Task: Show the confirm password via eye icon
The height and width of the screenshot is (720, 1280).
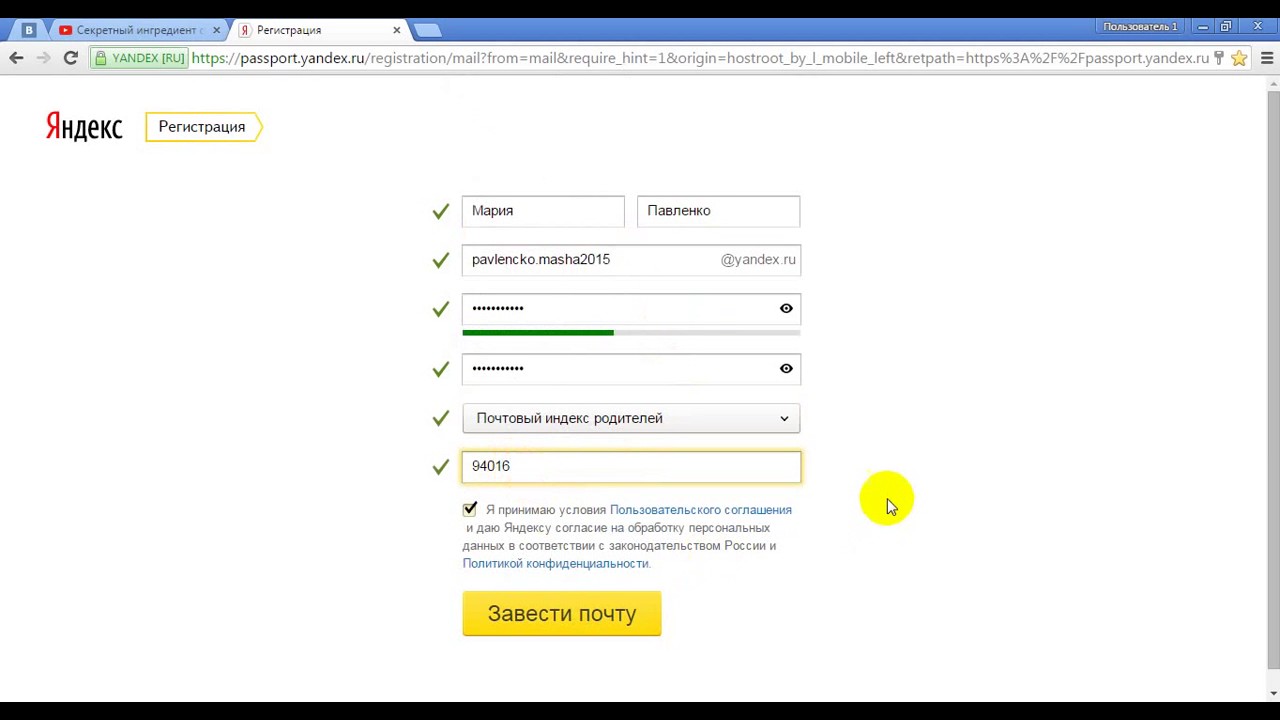Action: click(786, 369)
